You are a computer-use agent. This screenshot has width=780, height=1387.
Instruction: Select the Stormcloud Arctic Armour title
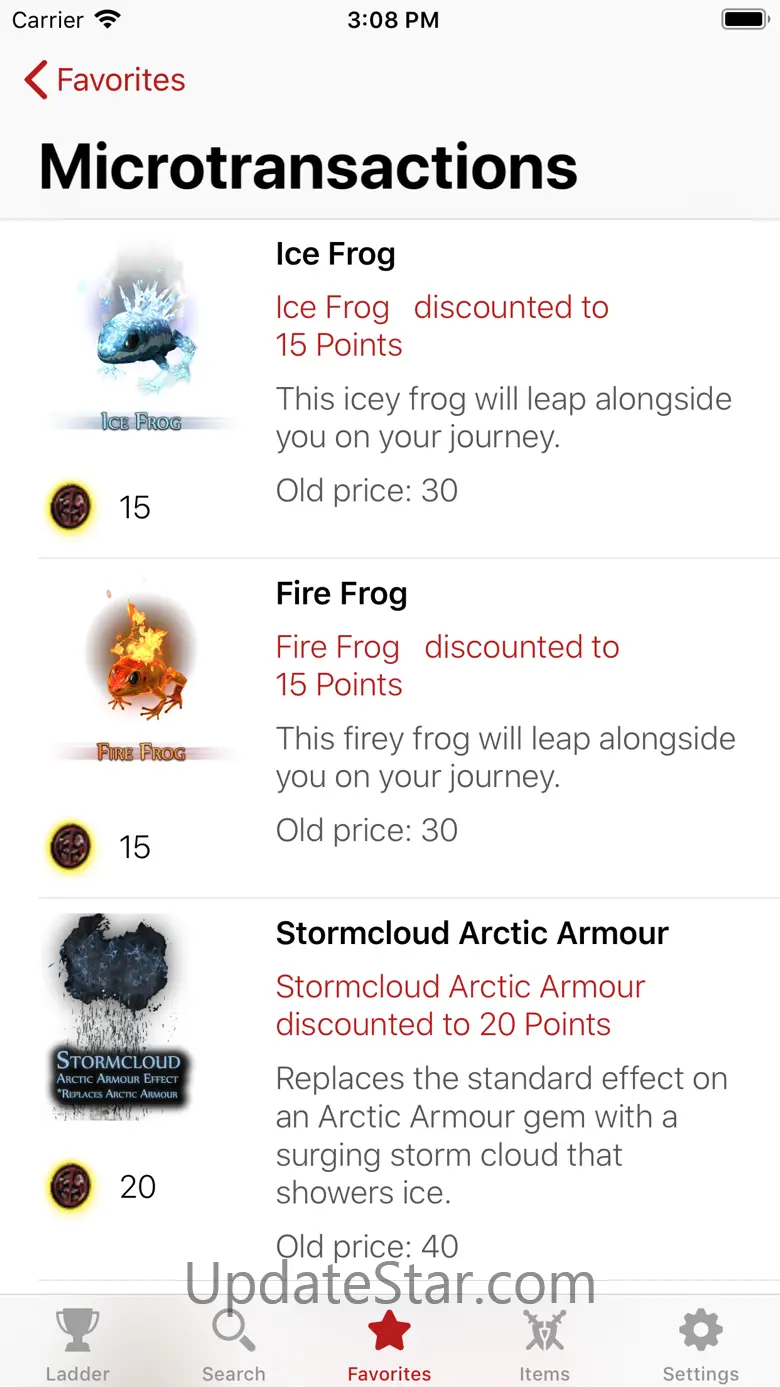coord(472,934)
